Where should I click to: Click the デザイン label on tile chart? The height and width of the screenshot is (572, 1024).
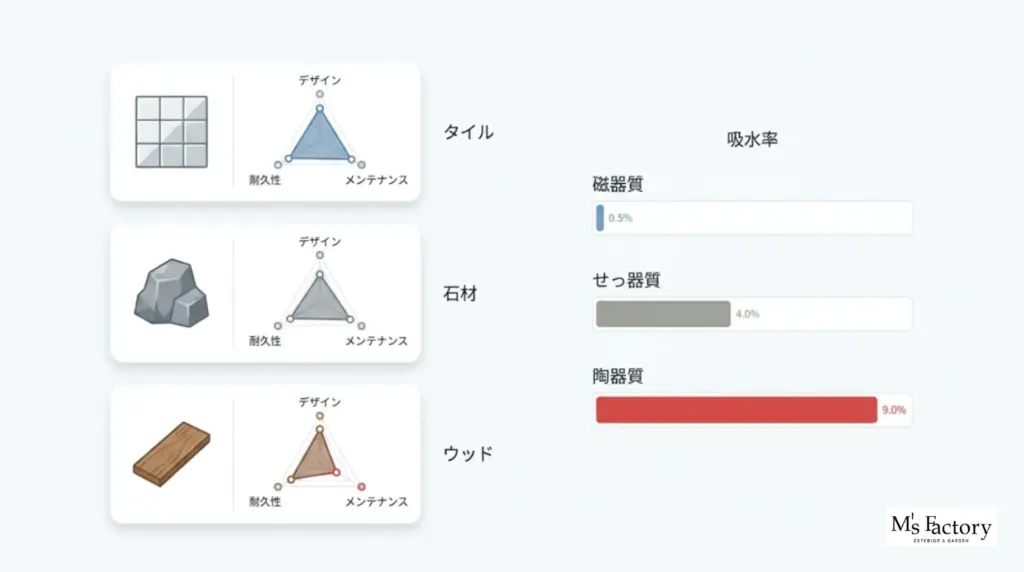[x=320, y=80]
